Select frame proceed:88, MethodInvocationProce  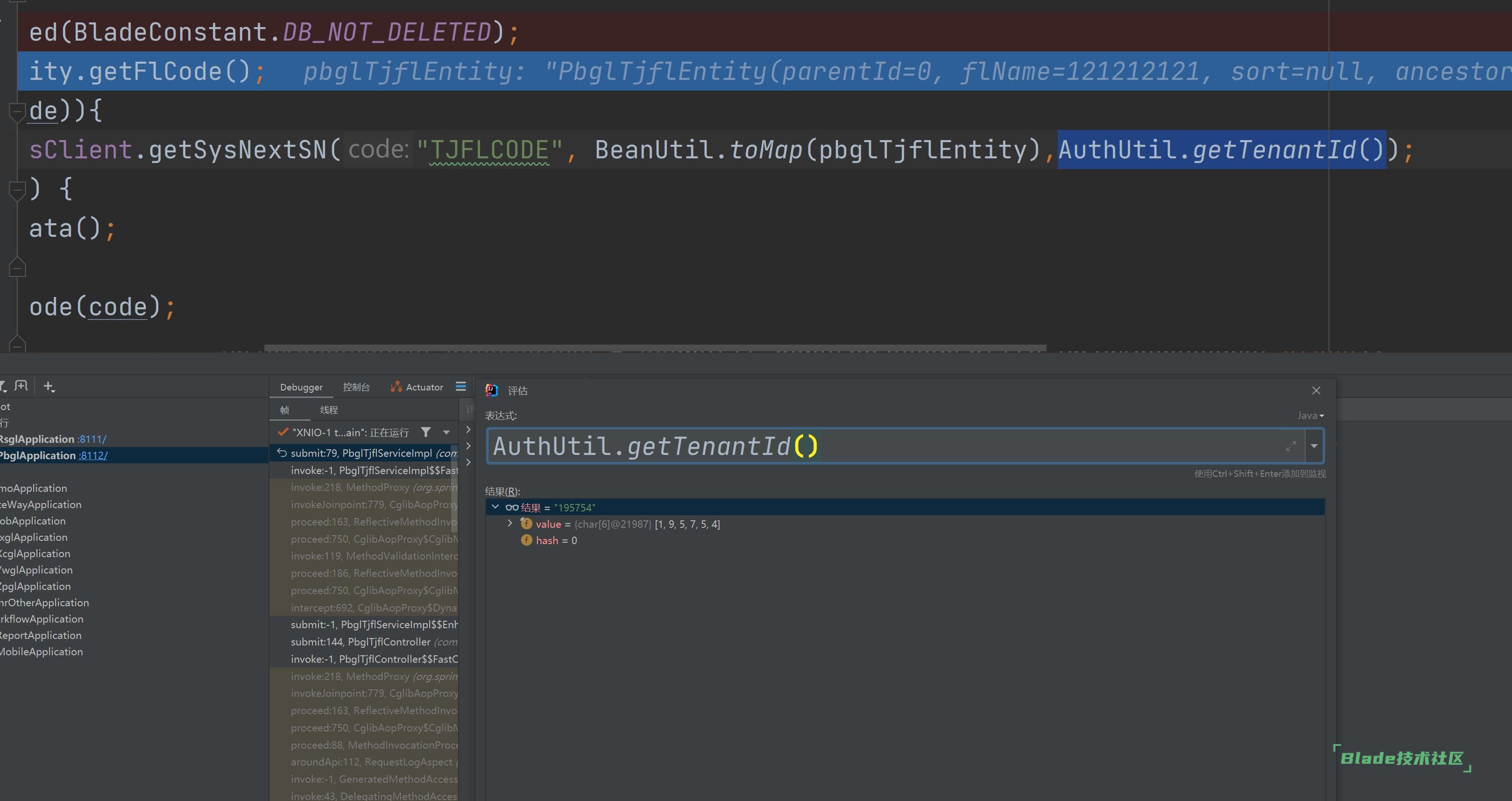pos(364,745)
